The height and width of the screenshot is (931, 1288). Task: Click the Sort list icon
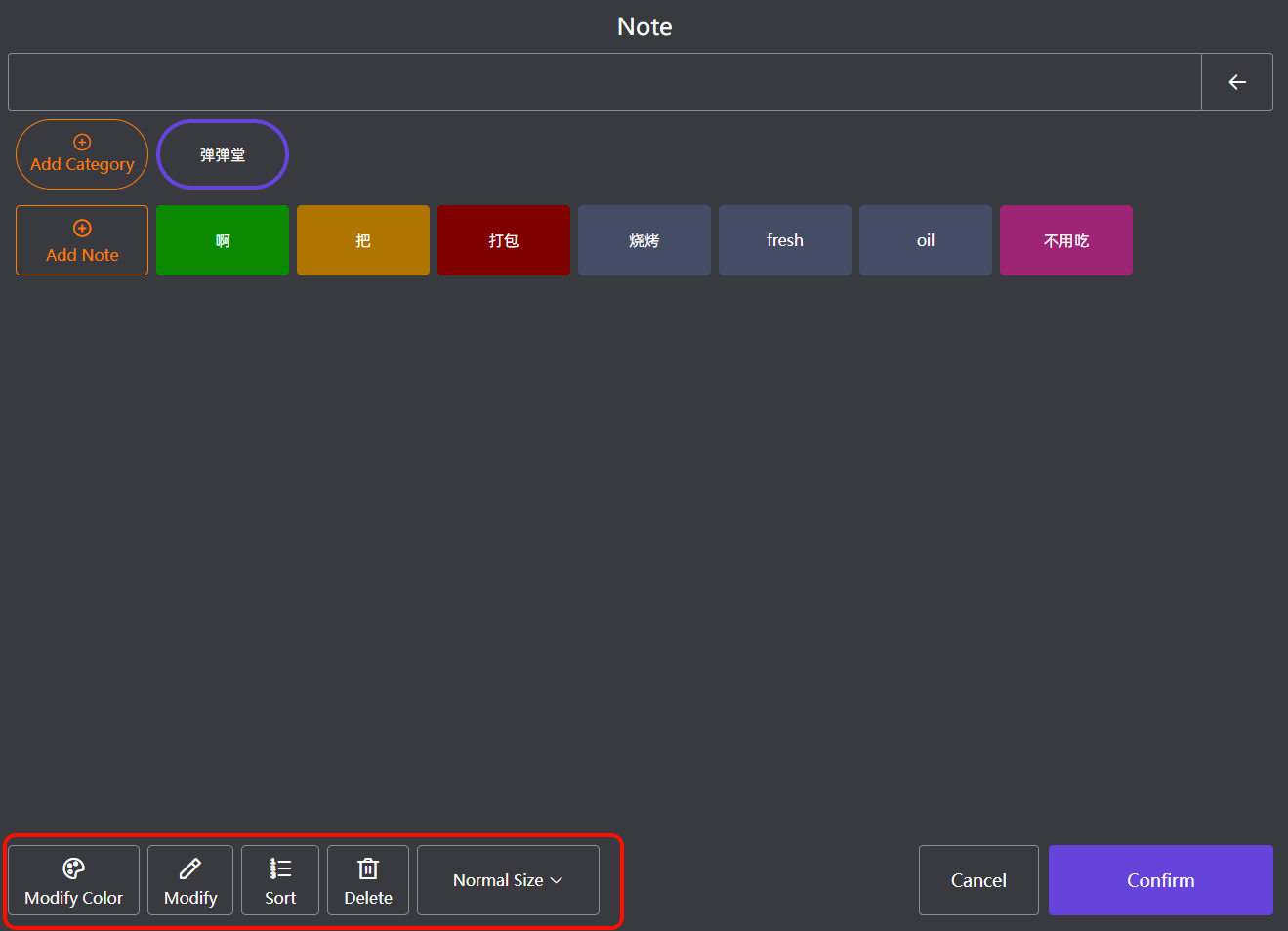[280, 868]
